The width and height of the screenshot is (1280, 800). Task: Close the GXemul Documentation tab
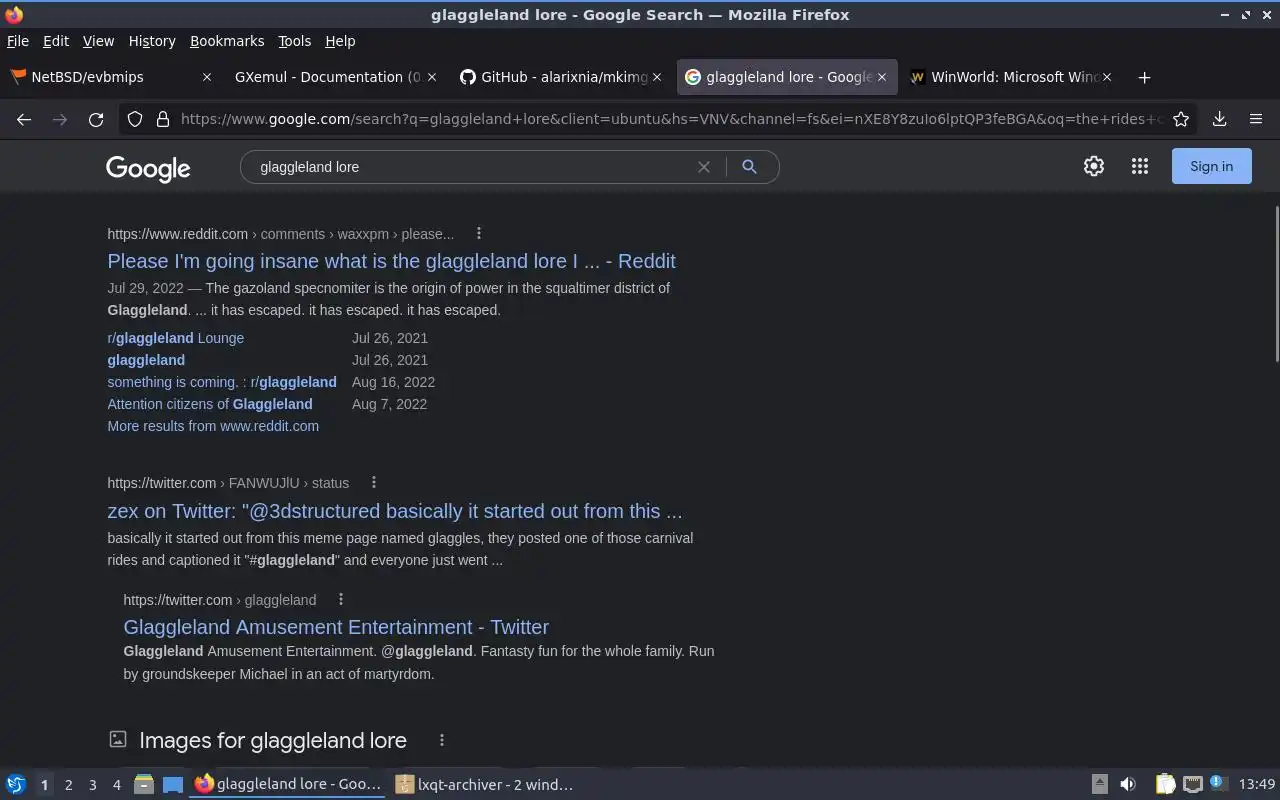click(x=431, y=77)
